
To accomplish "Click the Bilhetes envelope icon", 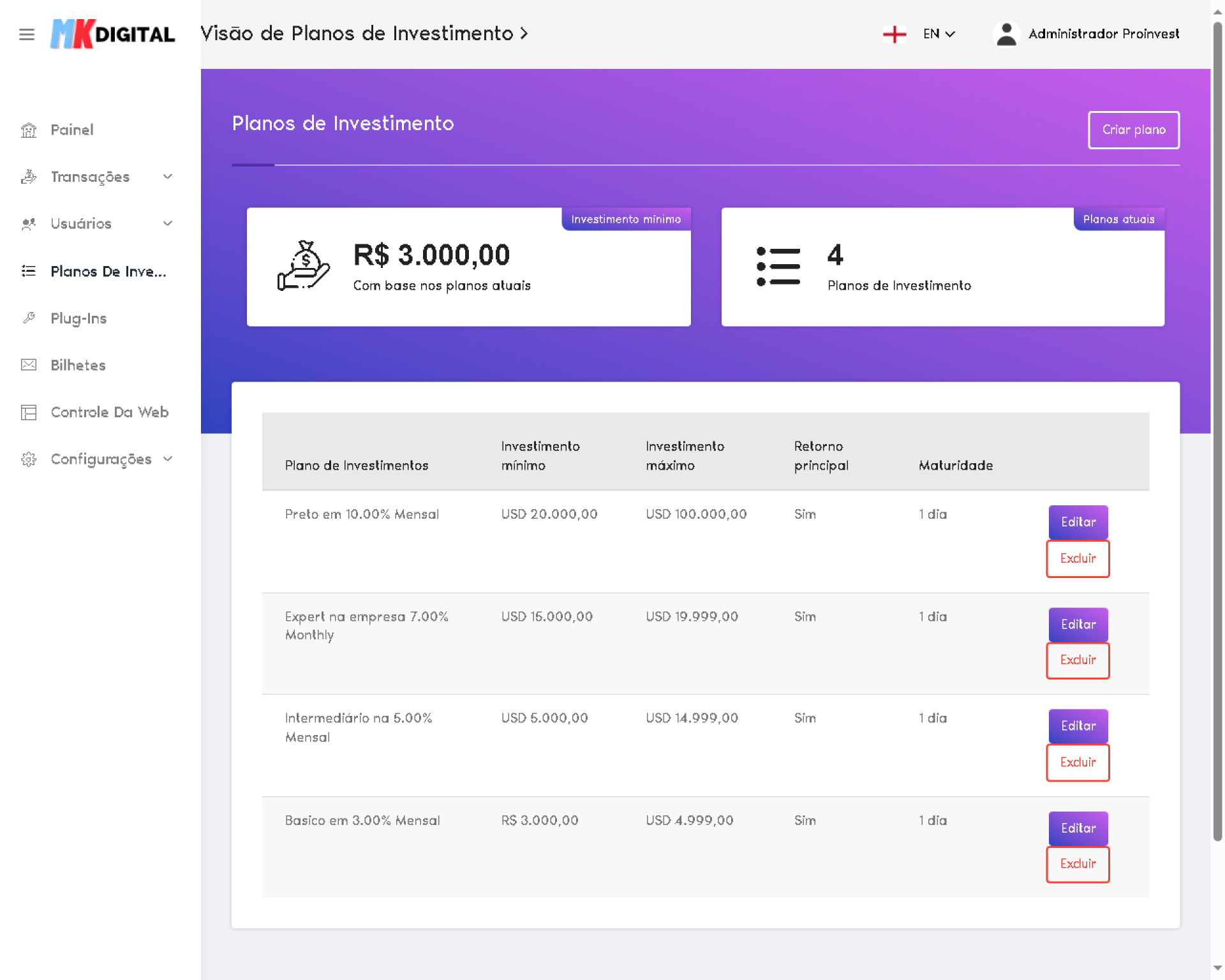I will pyautogui.click(x=29, y=365).
